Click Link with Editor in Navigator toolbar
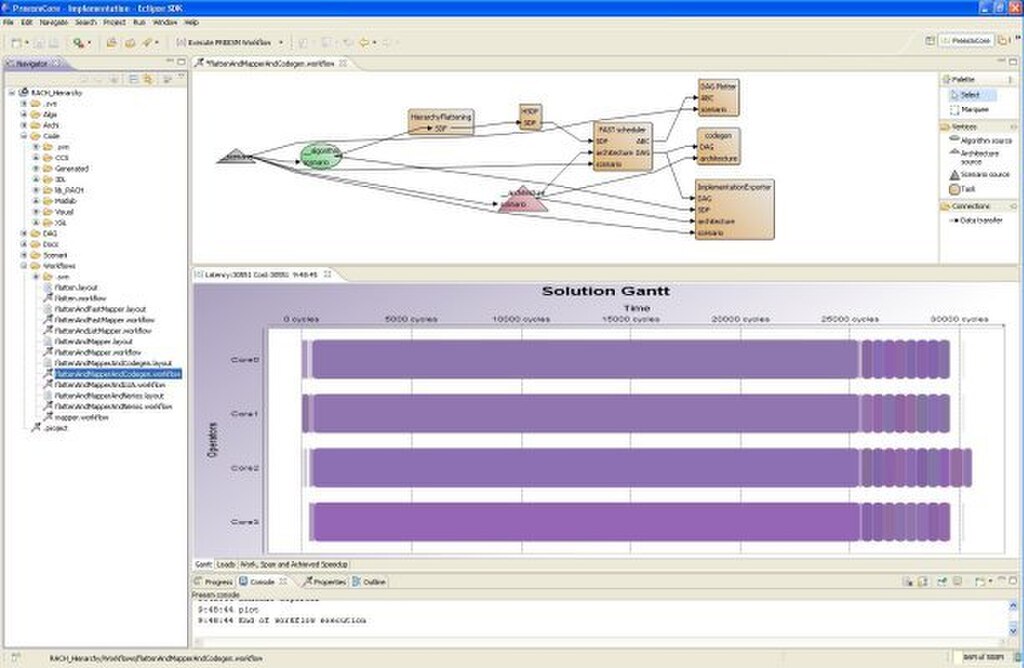Image resolution: width=1024 pixels, height=668 pixels. (146, 78)
